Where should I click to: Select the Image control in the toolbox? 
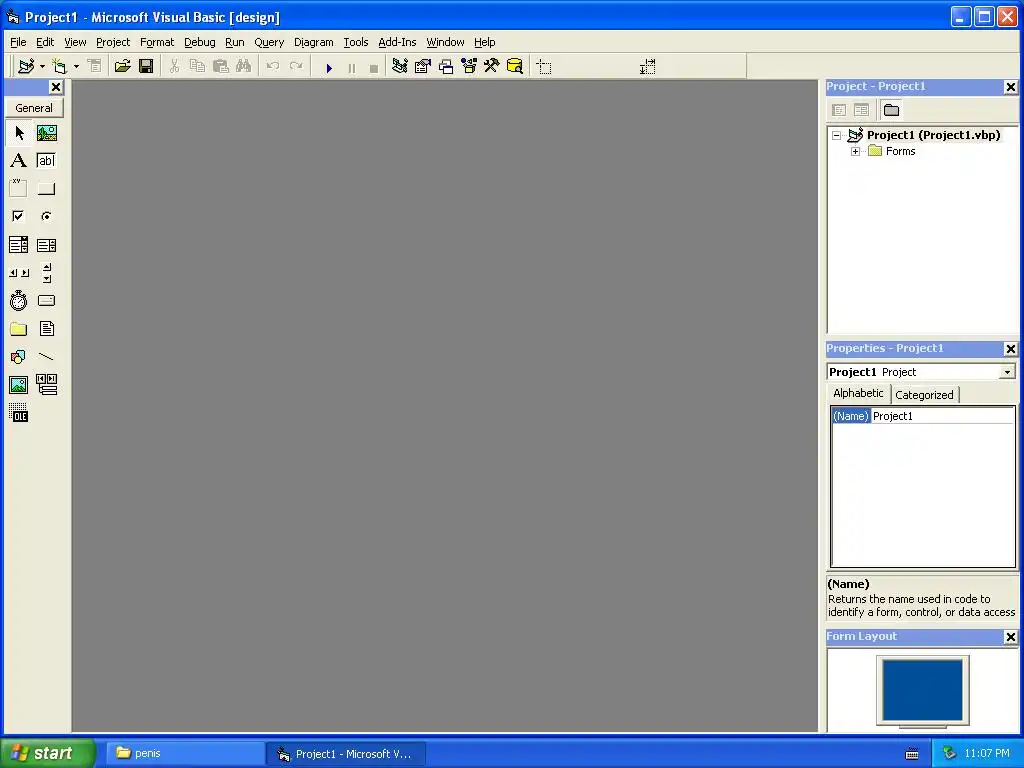click(x=18, y=385)
